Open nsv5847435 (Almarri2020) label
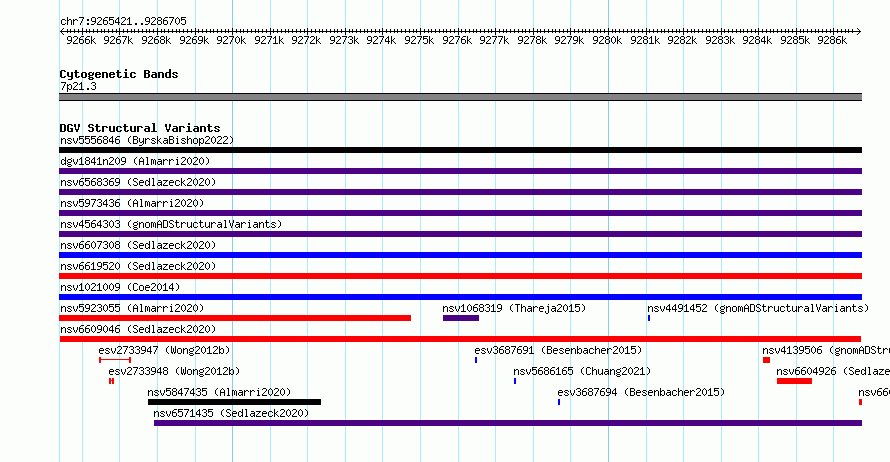The width and height of the screenshot is (890, 462). click(219, 392)
